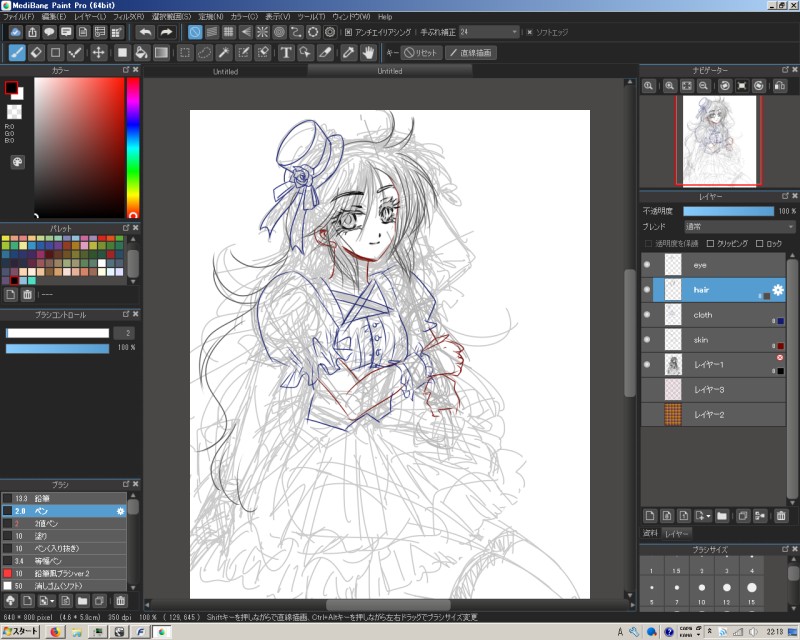Screen dimensions: 800x640
Task: Switch to the second Untitled tab
Action: tap(390, 71)
